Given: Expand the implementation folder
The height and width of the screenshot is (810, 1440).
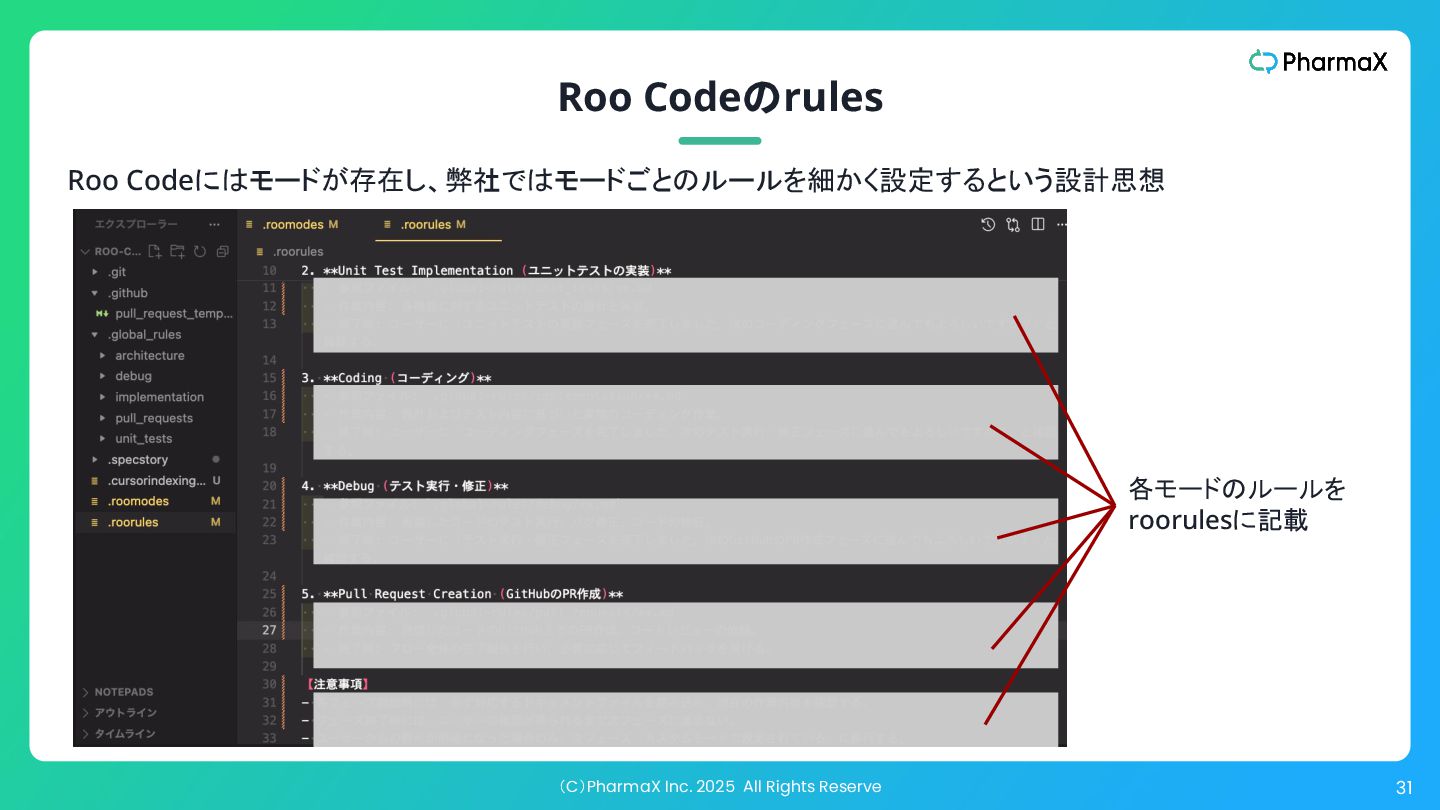Looking at the screenshot, I should (x=104, y=398).
